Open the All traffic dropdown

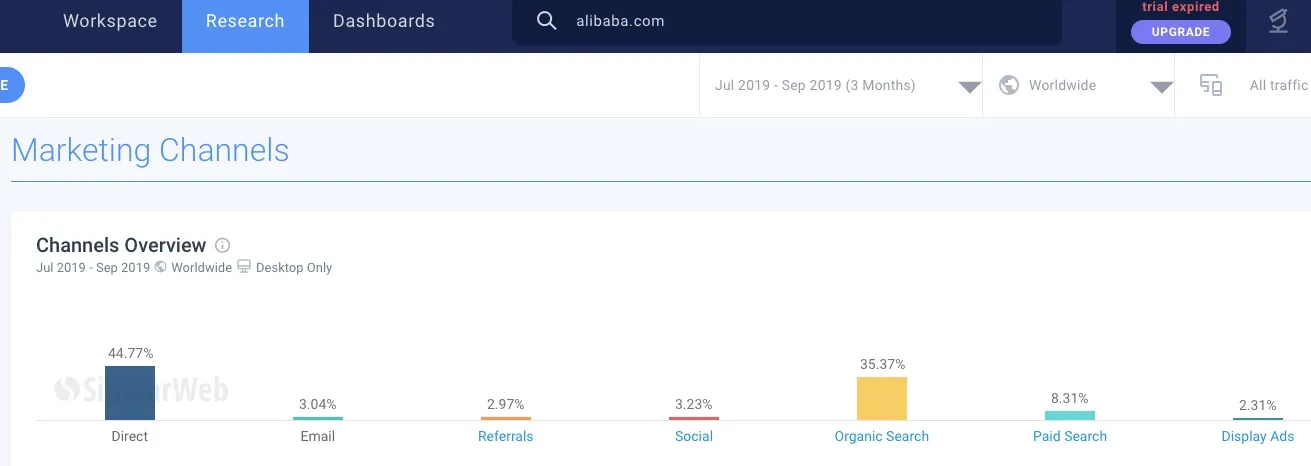click(x=1278, y=85)
